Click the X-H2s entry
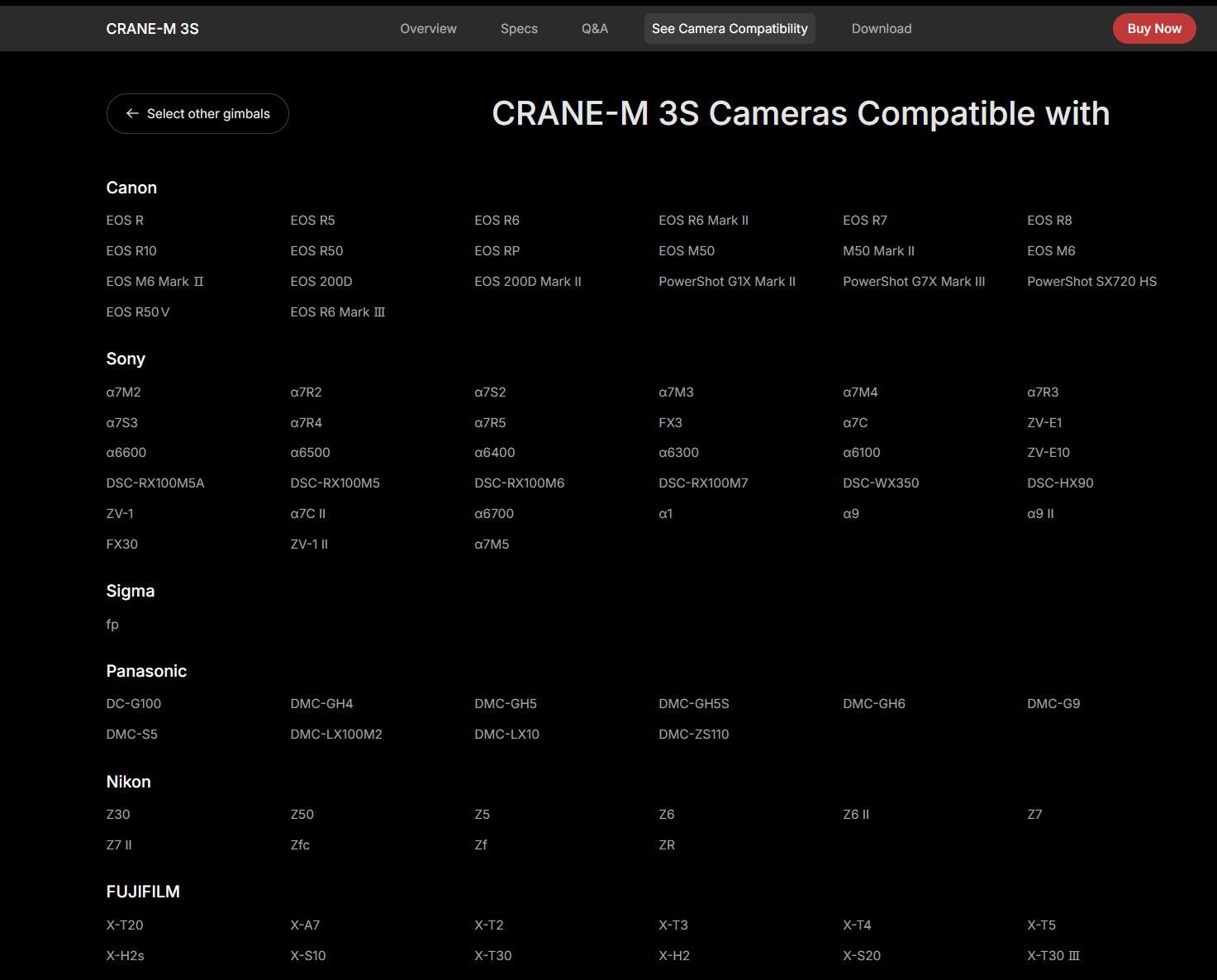This screenshot has width=1217, height=980. tap(125, 955)
